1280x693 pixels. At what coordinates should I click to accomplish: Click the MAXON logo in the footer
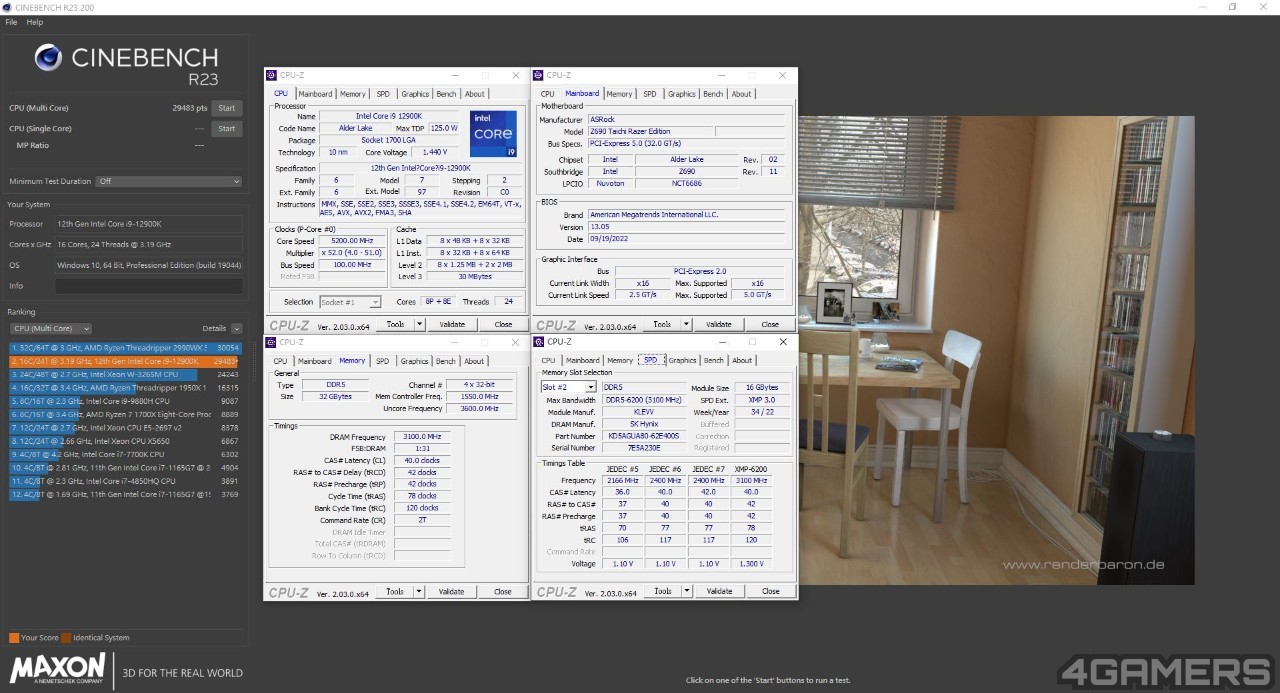click(x=58, y=669)
